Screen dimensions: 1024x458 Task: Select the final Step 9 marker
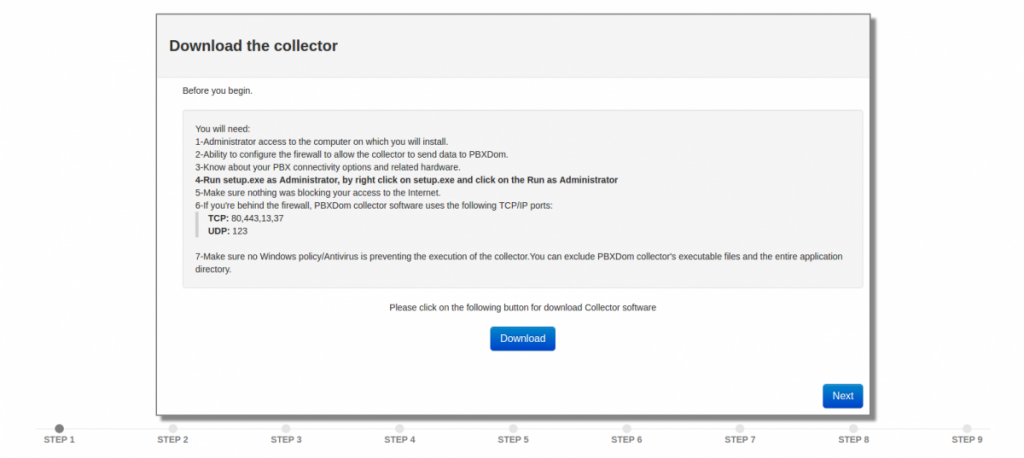[967, 429]
